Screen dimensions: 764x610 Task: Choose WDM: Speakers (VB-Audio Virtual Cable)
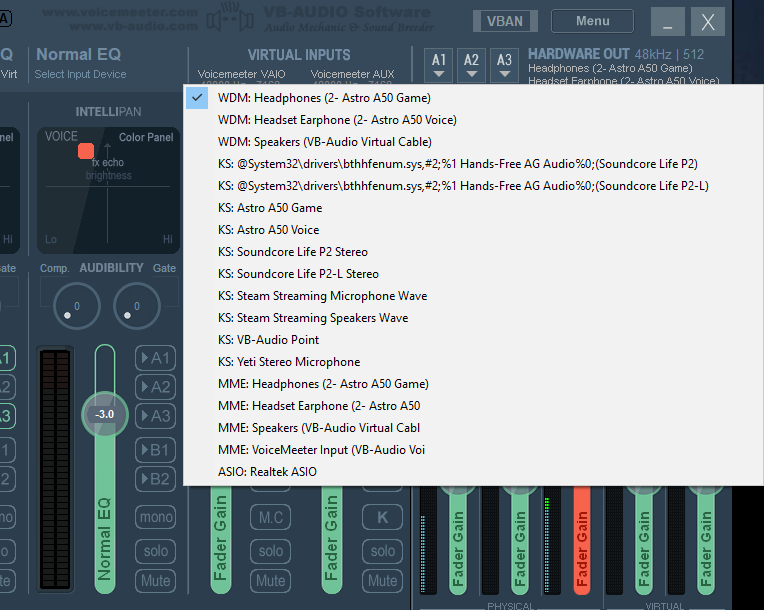[x=473, y=142]
